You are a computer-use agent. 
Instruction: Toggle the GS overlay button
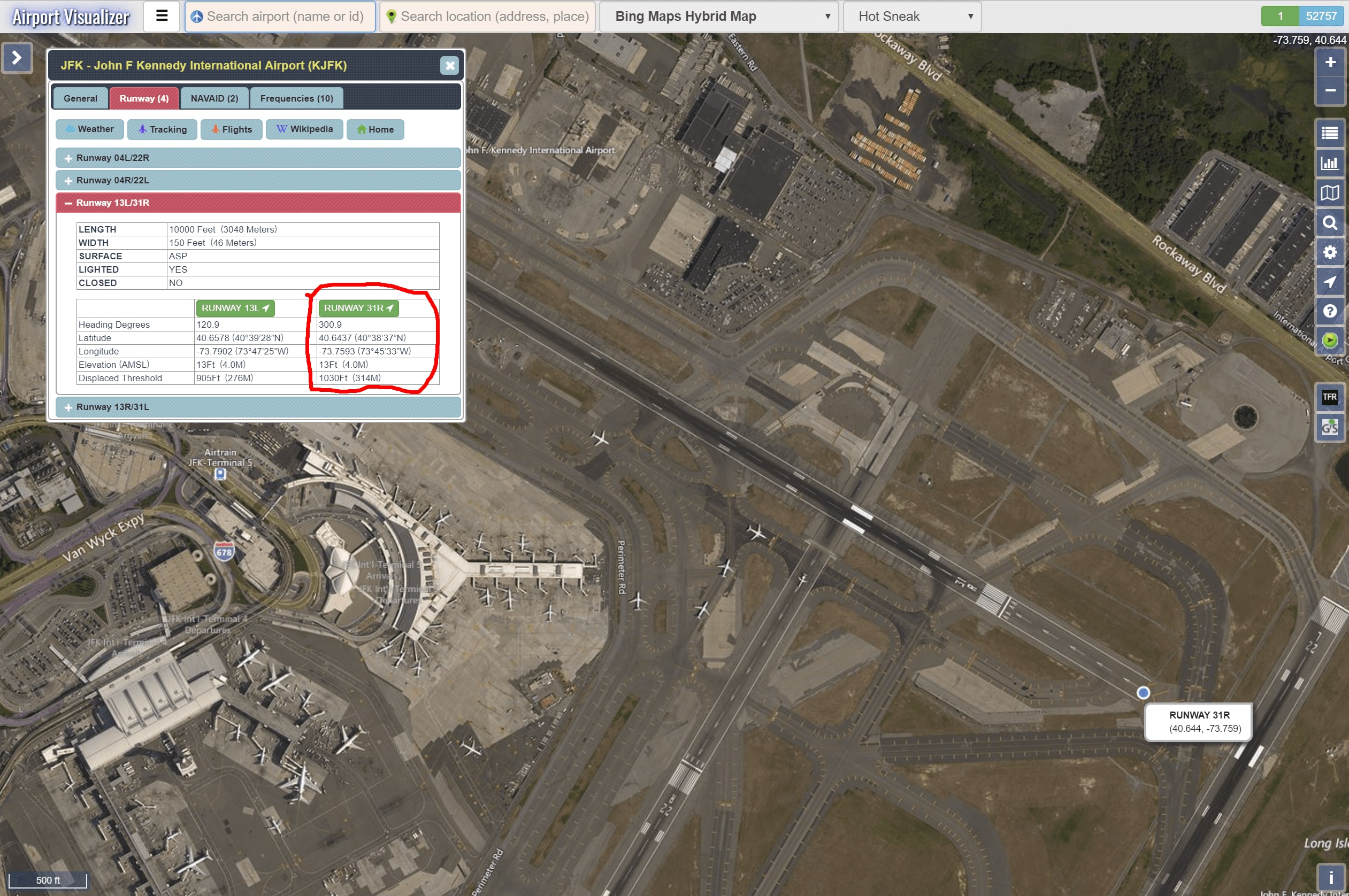click(1330, 427)
